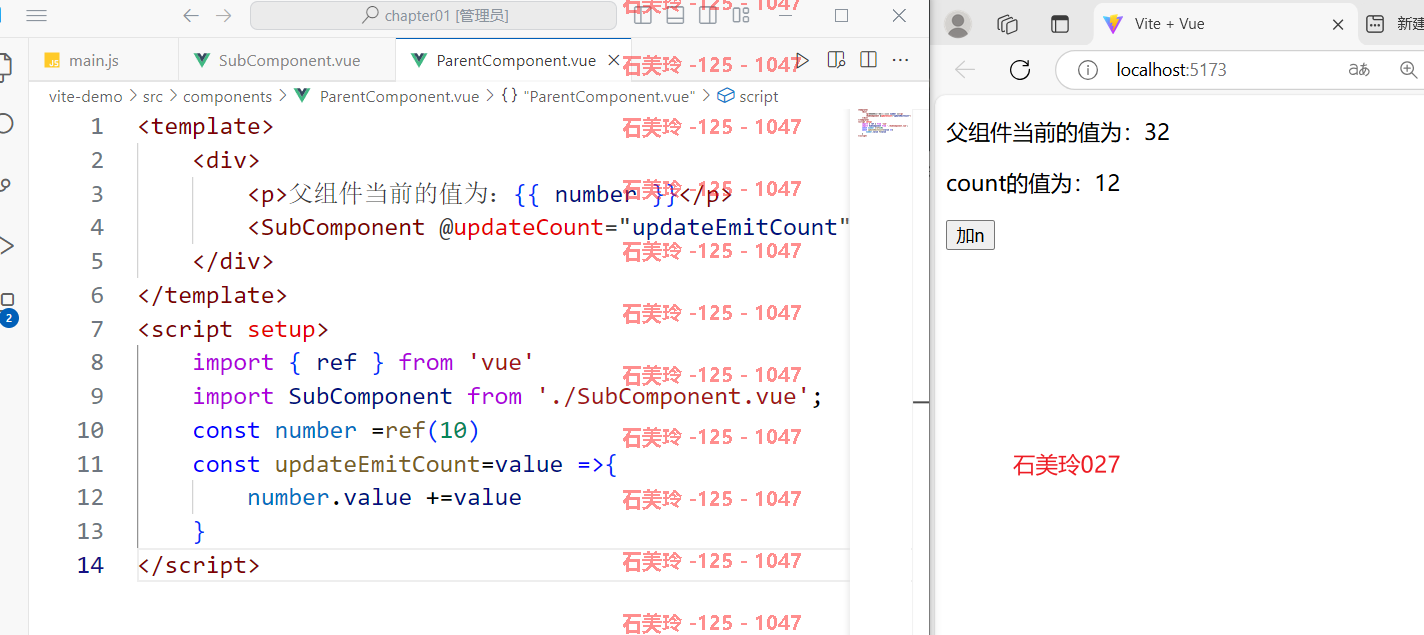Open Customize Layout icon in title bar
Screen dimensions: 1424x635
click(x=741, y=15)
